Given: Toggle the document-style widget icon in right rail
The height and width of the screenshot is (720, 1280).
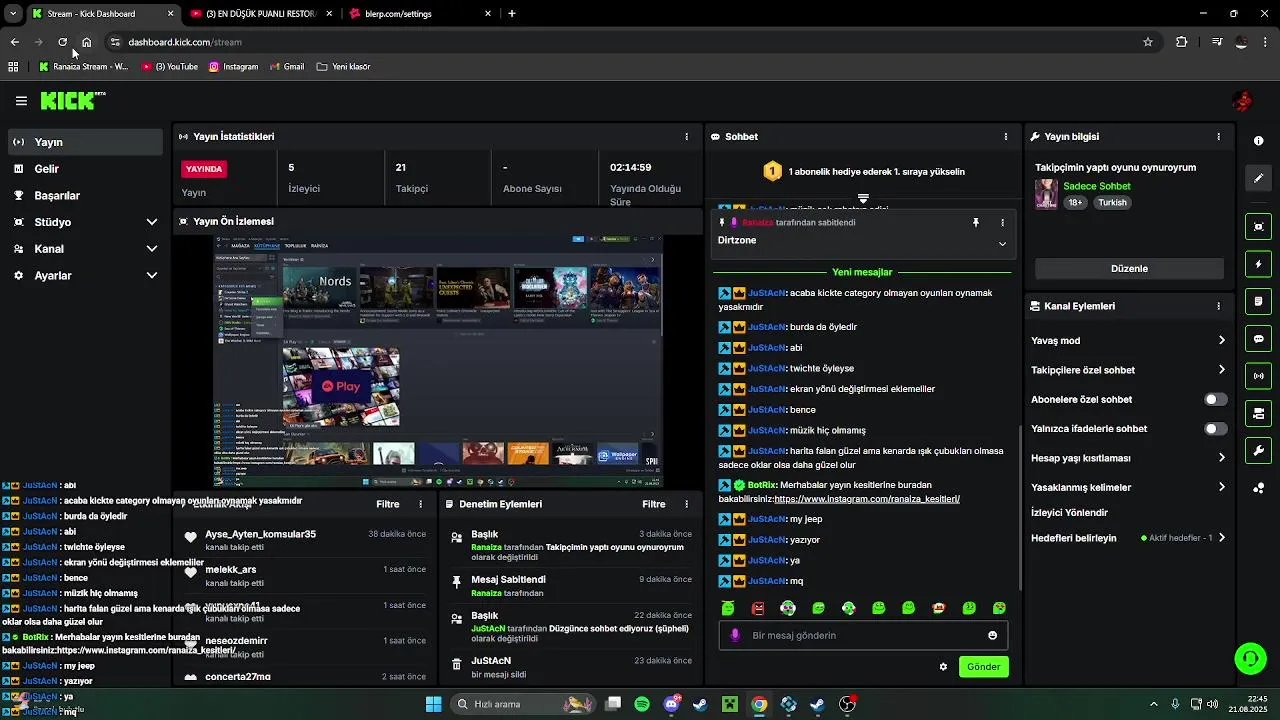Looking at the screenshot, I should [1258, 301].
